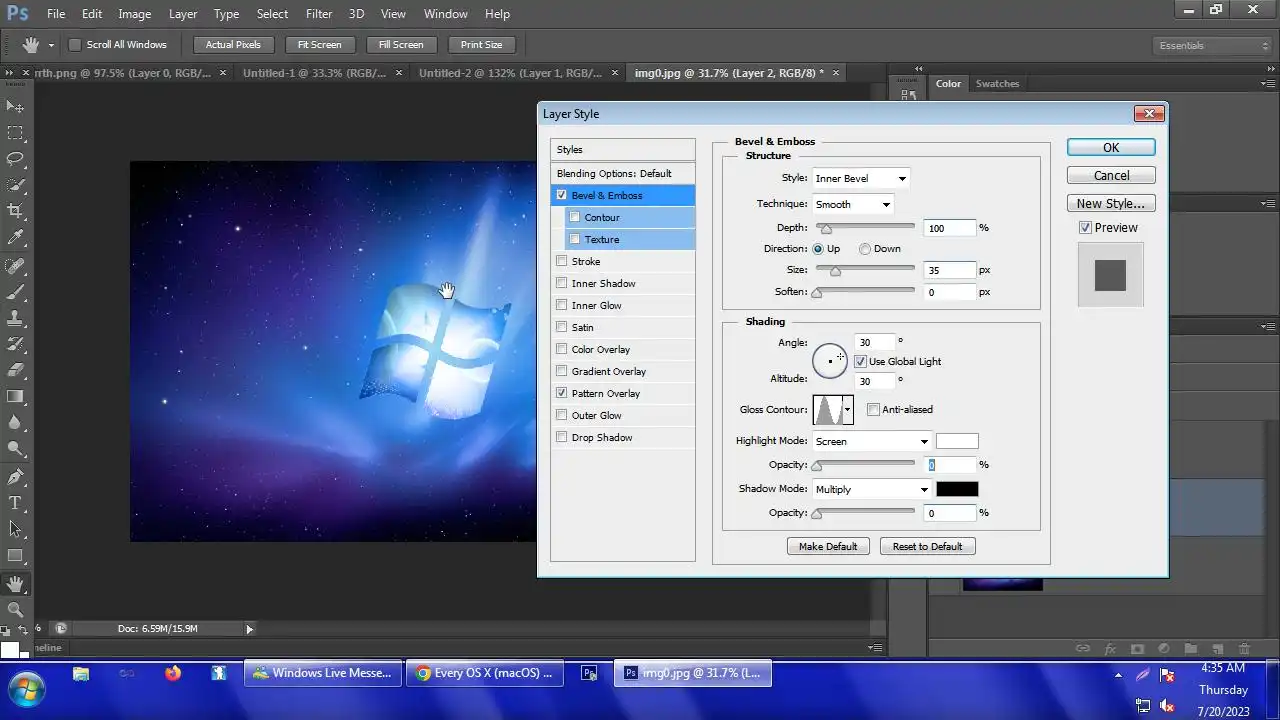
Task: Open the Style dropdown showing Inner Bevel
Action: 860,178
